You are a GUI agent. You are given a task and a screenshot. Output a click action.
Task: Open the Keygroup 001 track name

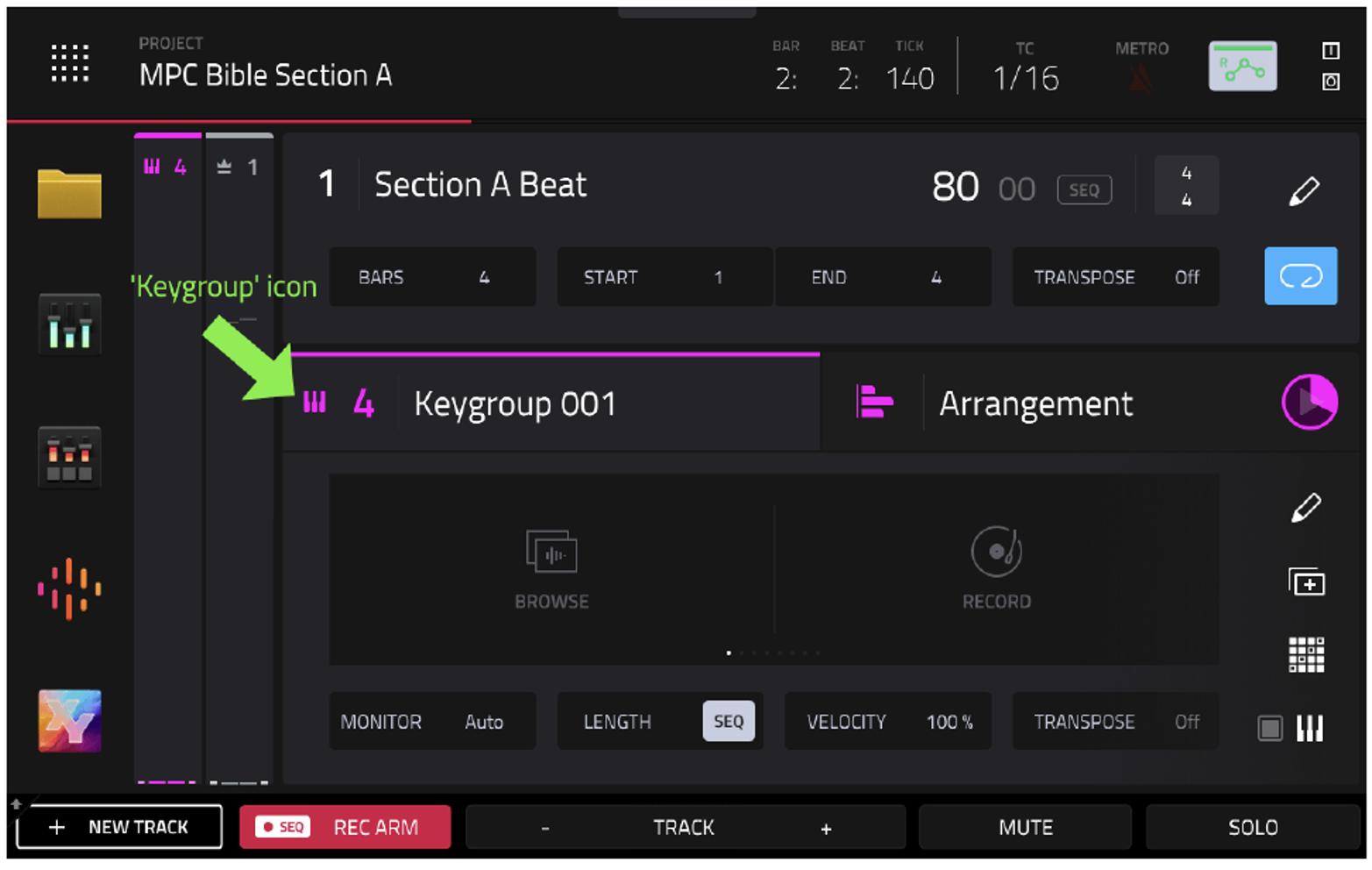515,404
